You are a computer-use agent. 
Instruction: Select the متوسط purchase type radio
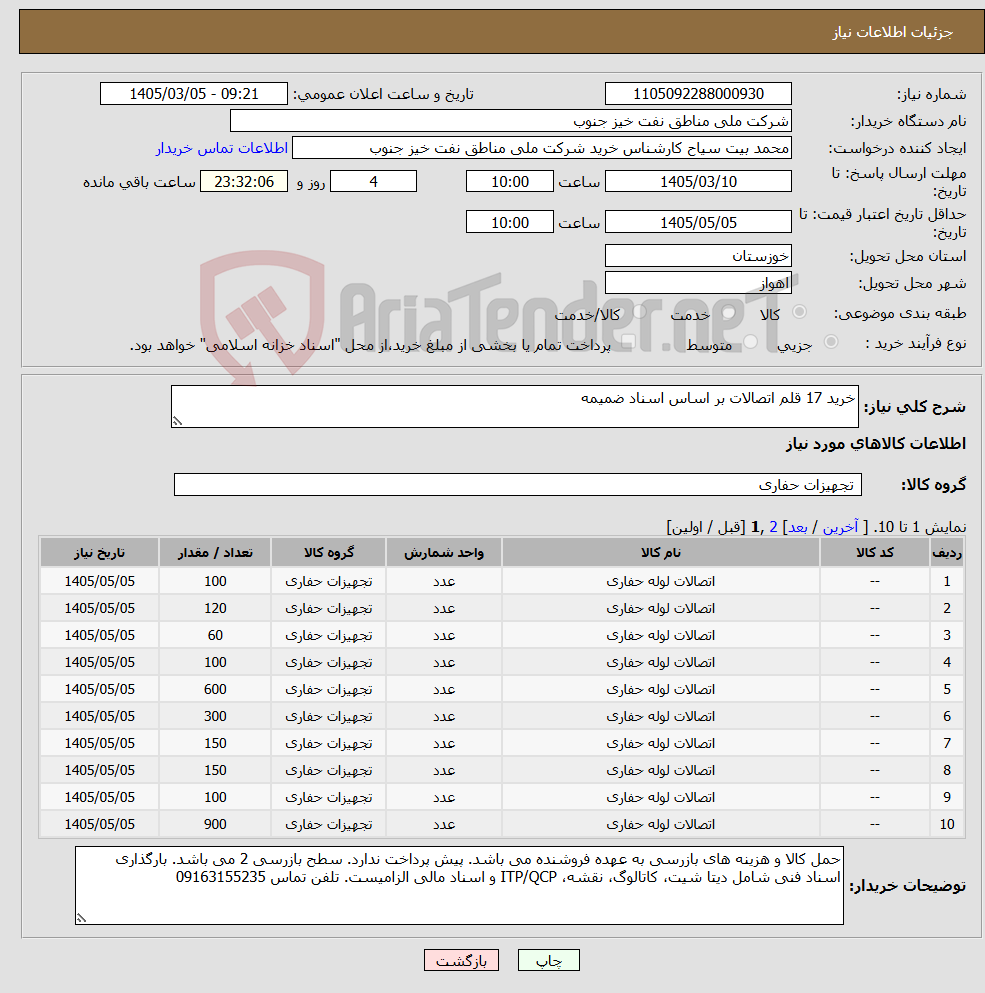(x=751, y=342)
